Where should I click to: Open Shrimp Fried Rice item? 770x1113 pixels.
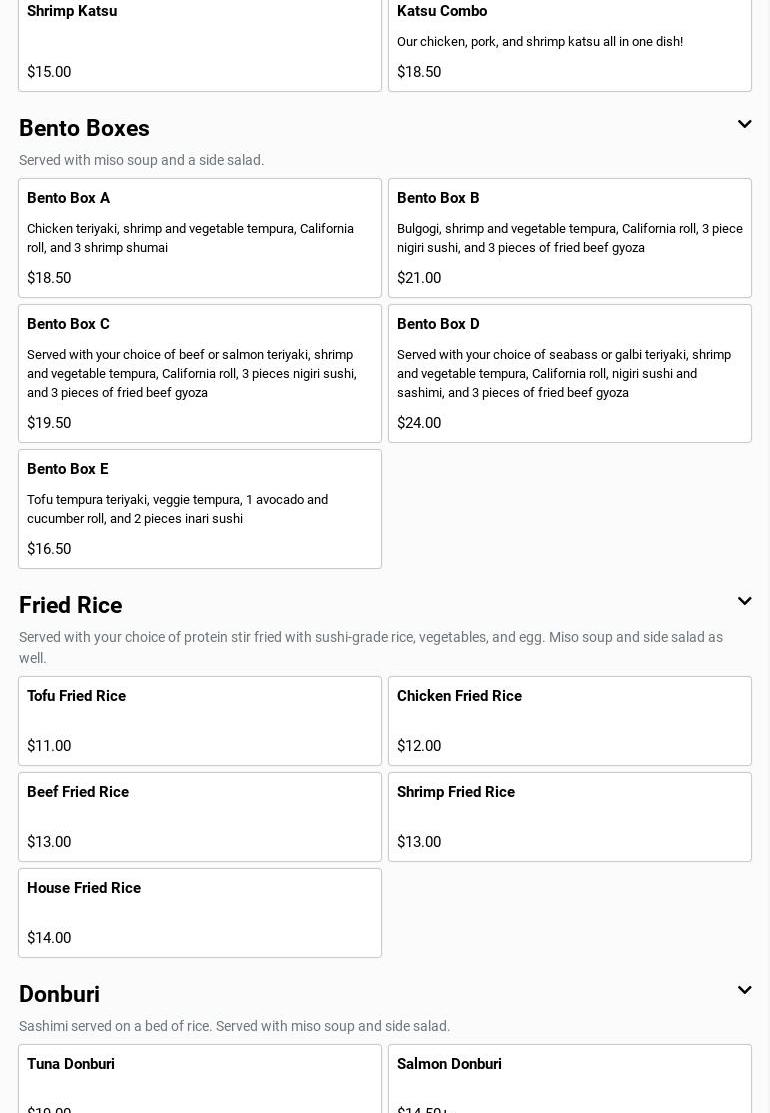coord(570,817)
